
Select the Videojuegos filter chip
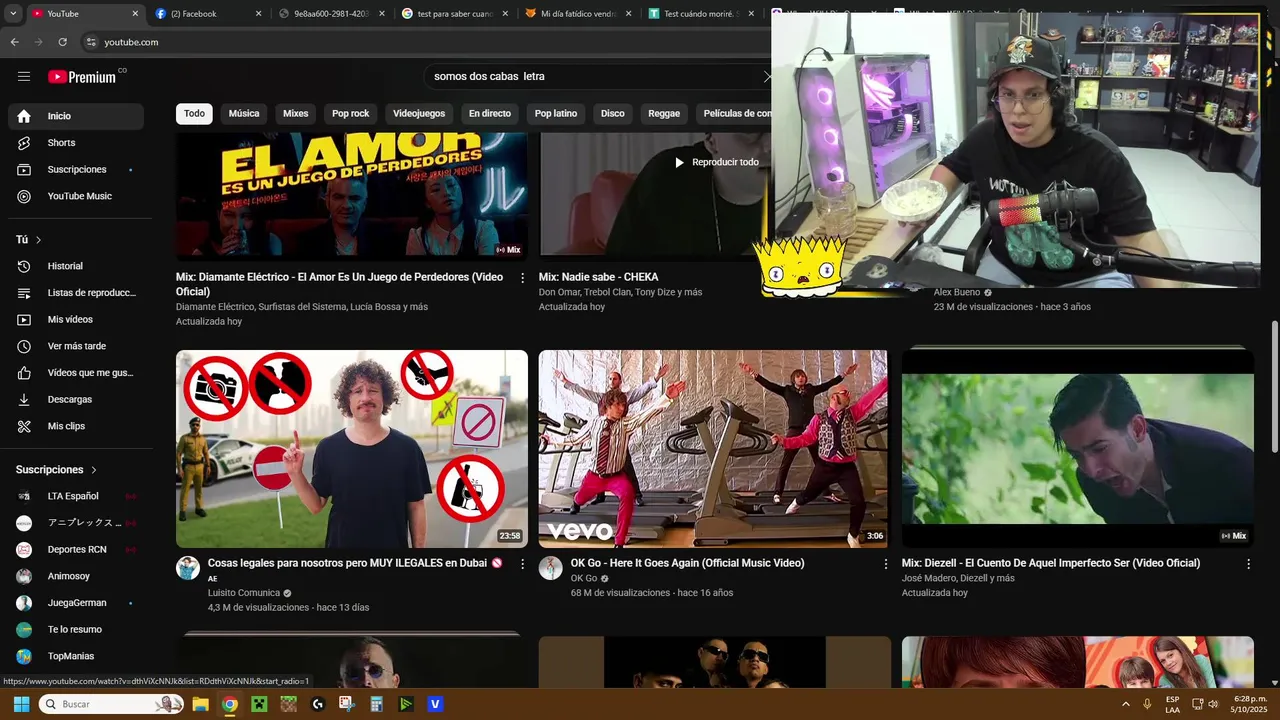coord(419,113)
